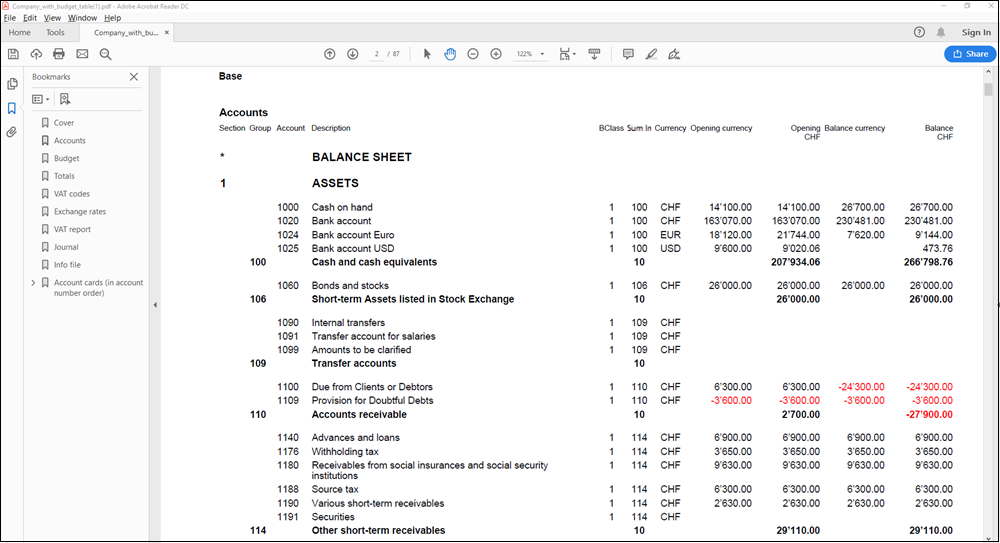The width and height of the screenshot is (1000, 543).
Task: Click the 'BALANCE SHEET' heading
Action: (x=362, y=157)
